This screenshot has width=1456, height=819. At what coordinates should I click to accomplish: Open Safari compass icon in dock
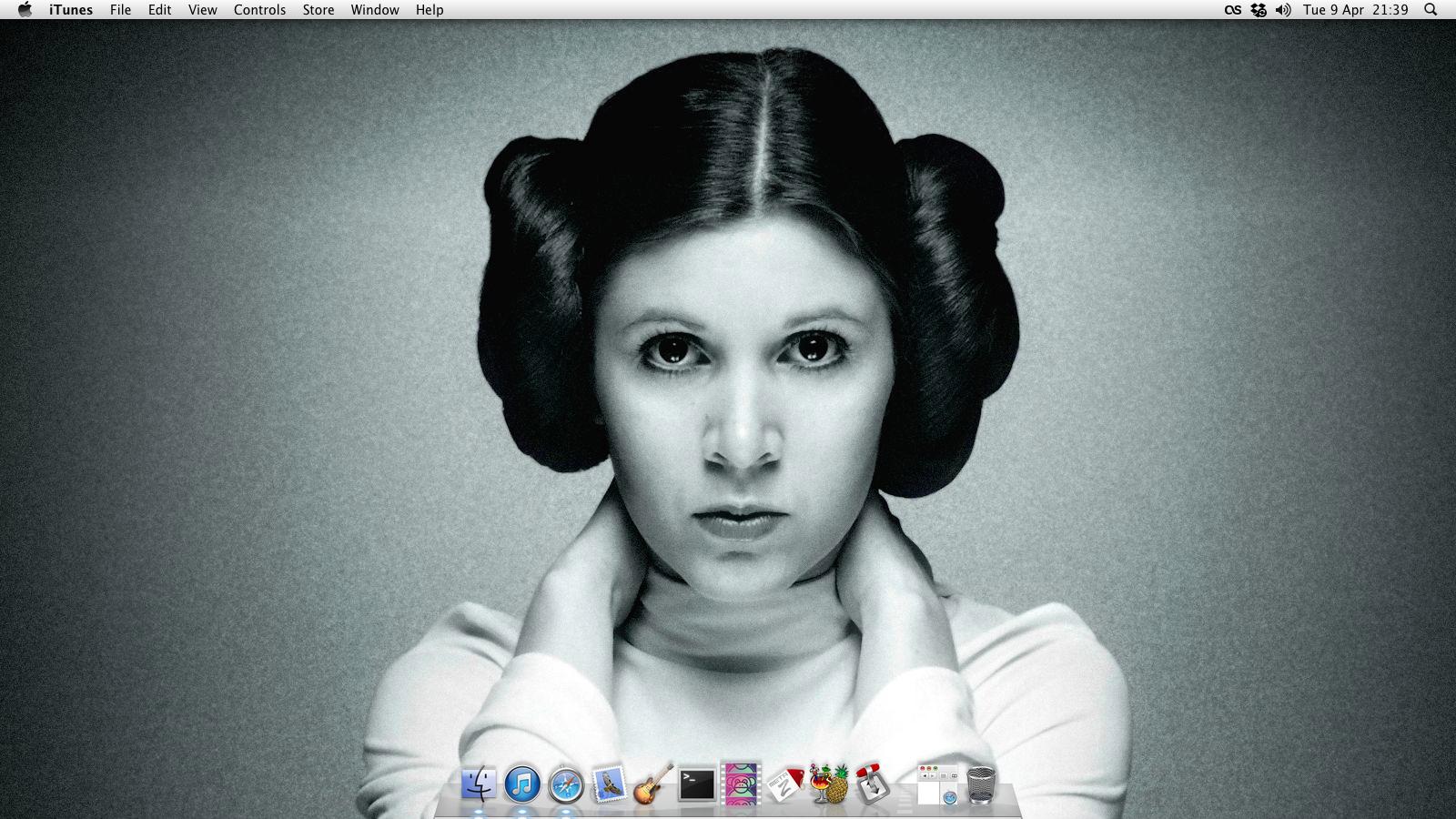[566, 784]
